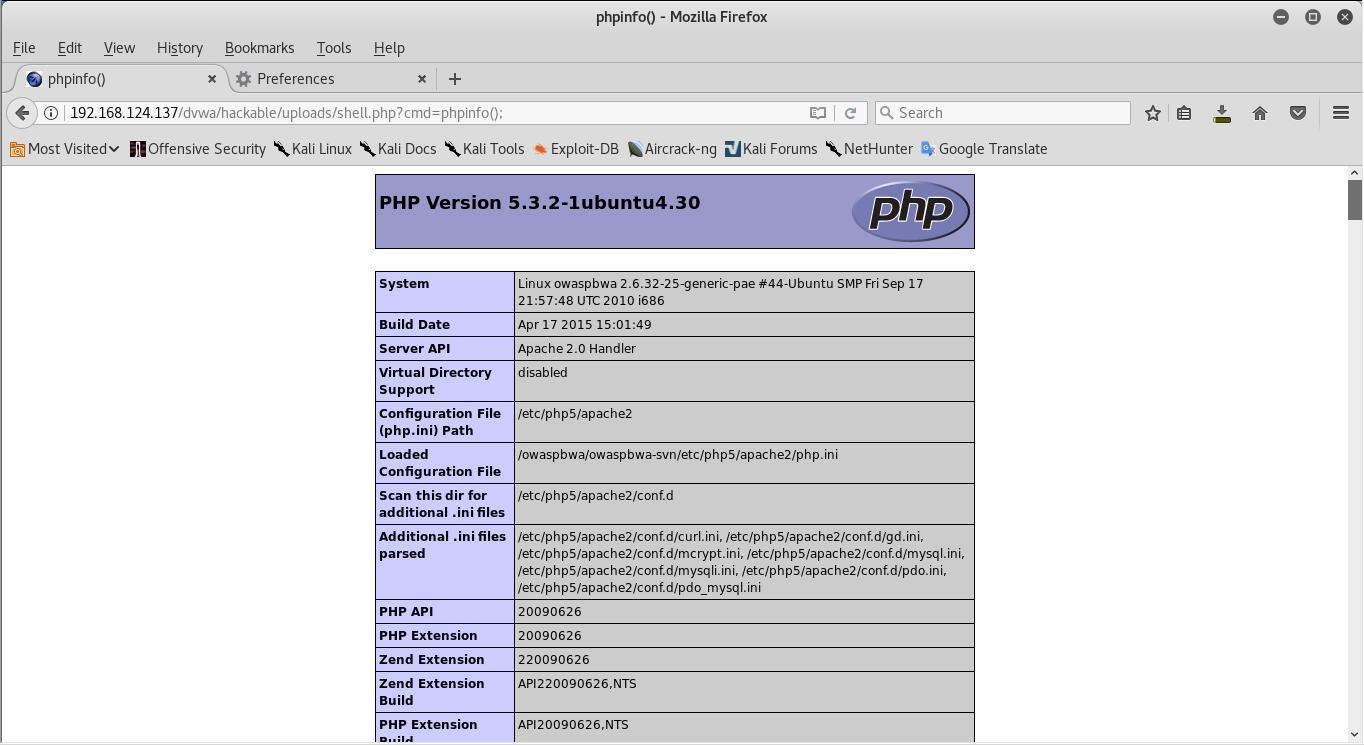
Task: Open the Kali Docs bookmark
Action: pos(398,149)
